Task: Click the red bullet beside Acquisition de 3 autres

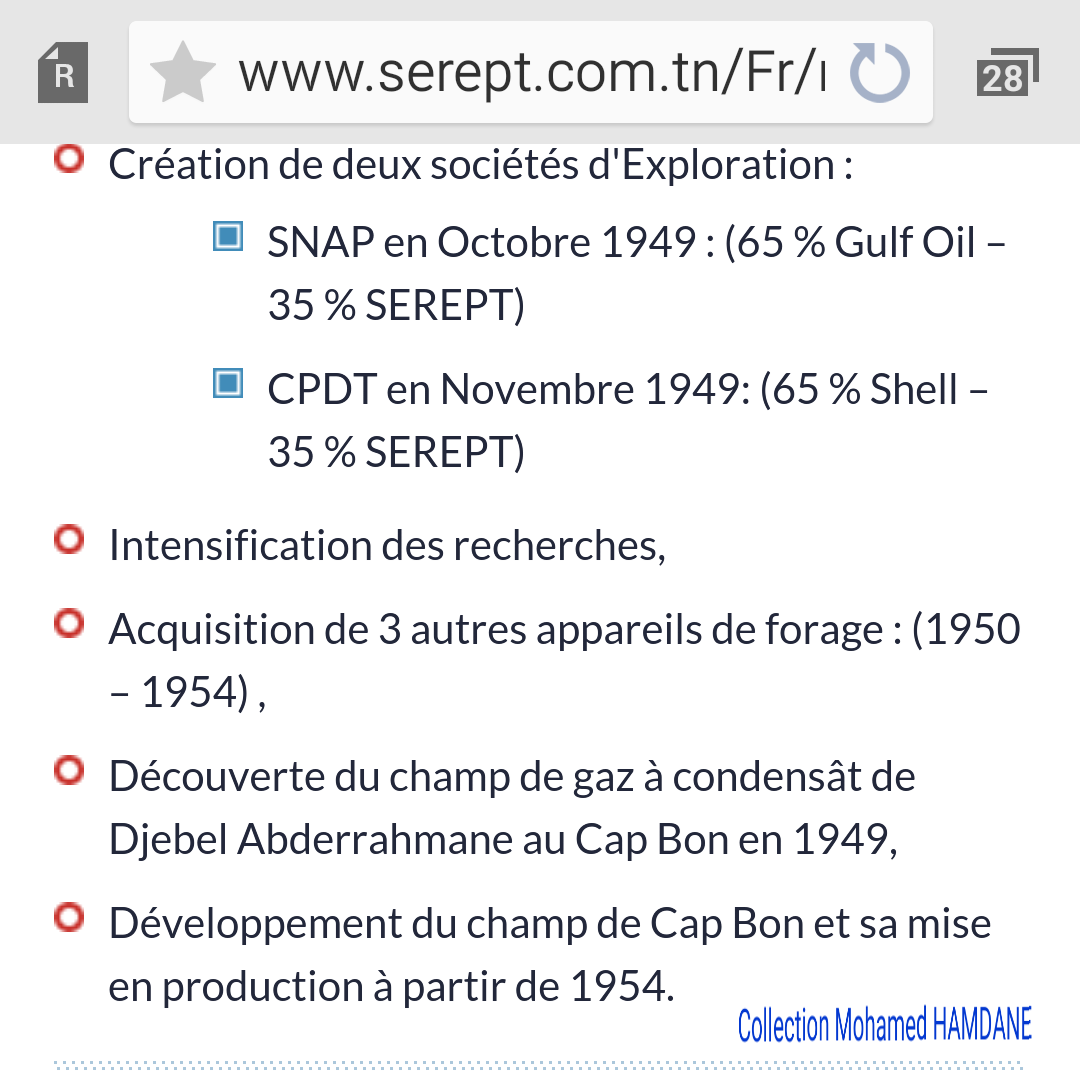Action: (x=68, y=625)
